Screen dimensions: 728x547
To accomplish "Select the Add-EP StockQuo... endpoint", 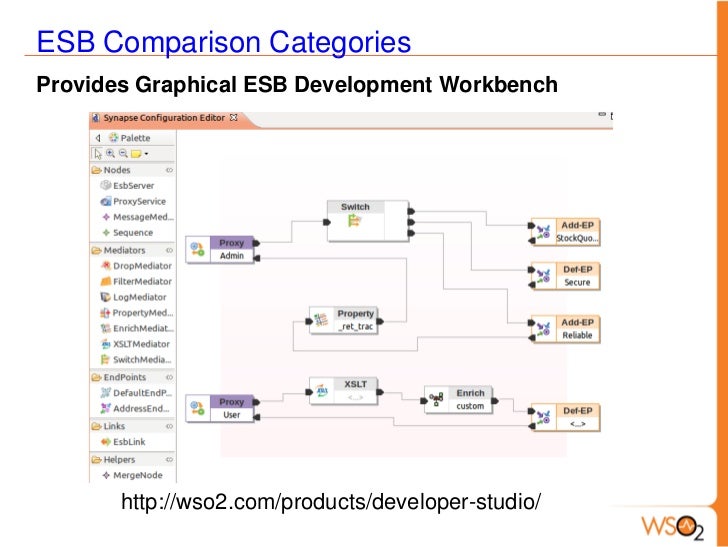I will coord(566,232).
